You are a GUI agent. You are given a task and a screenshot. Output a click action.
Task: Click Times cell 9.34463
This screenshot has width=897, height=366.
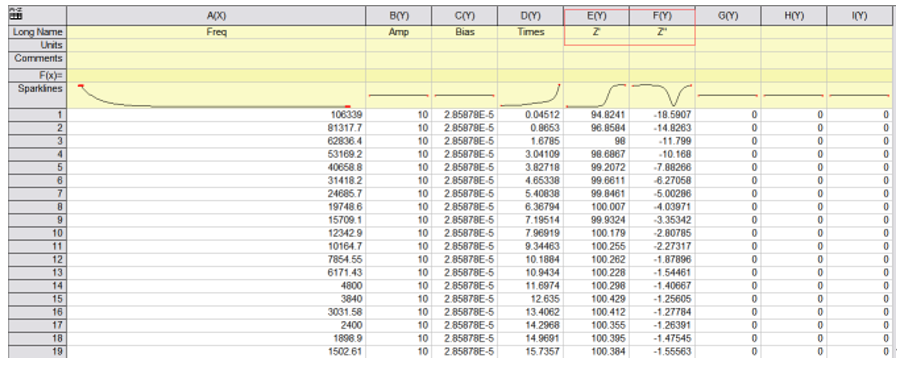click(530, 246)
